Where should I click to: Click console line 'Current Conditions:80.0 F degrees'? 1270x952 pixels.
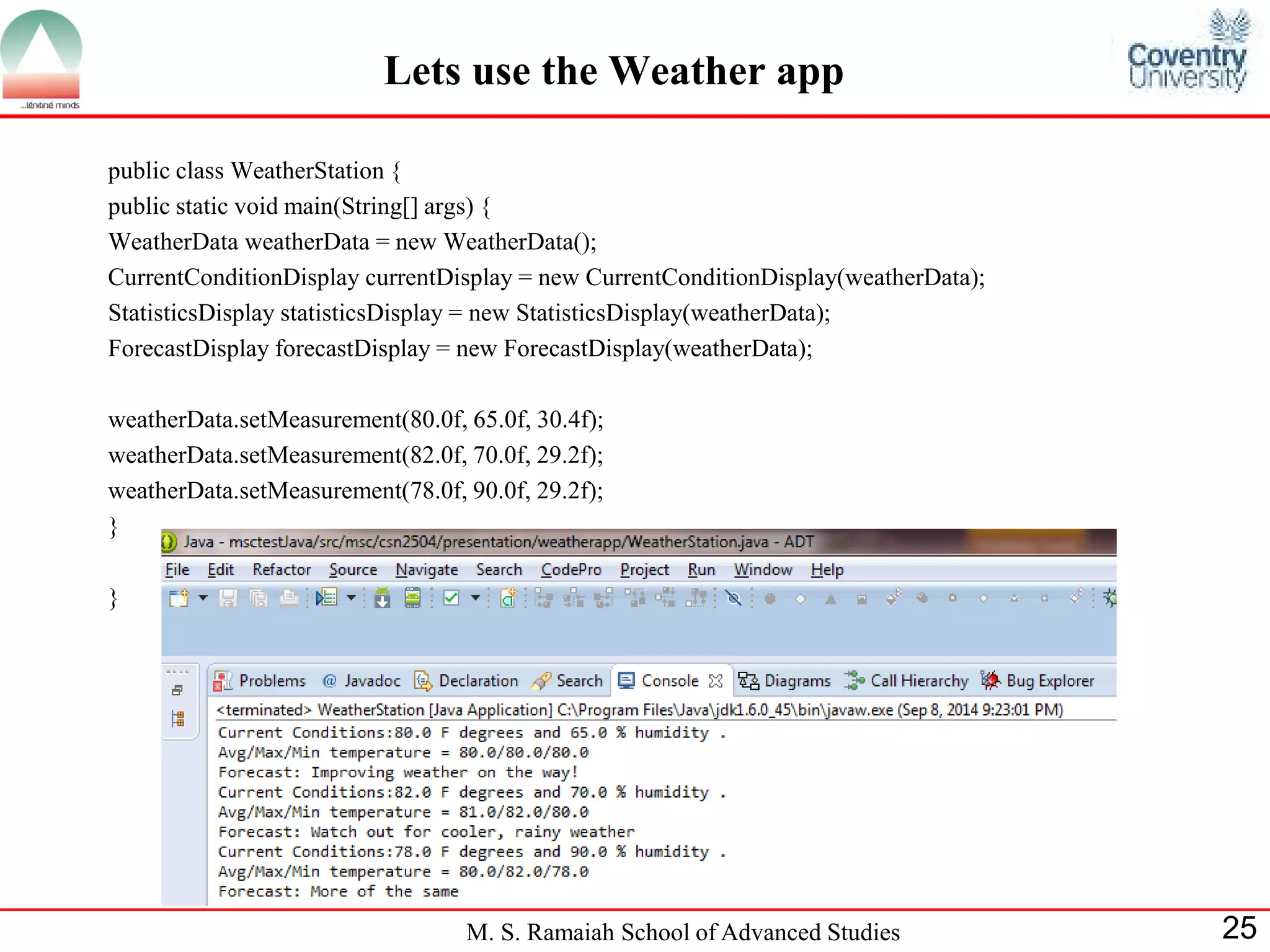(x=473, y=733)
